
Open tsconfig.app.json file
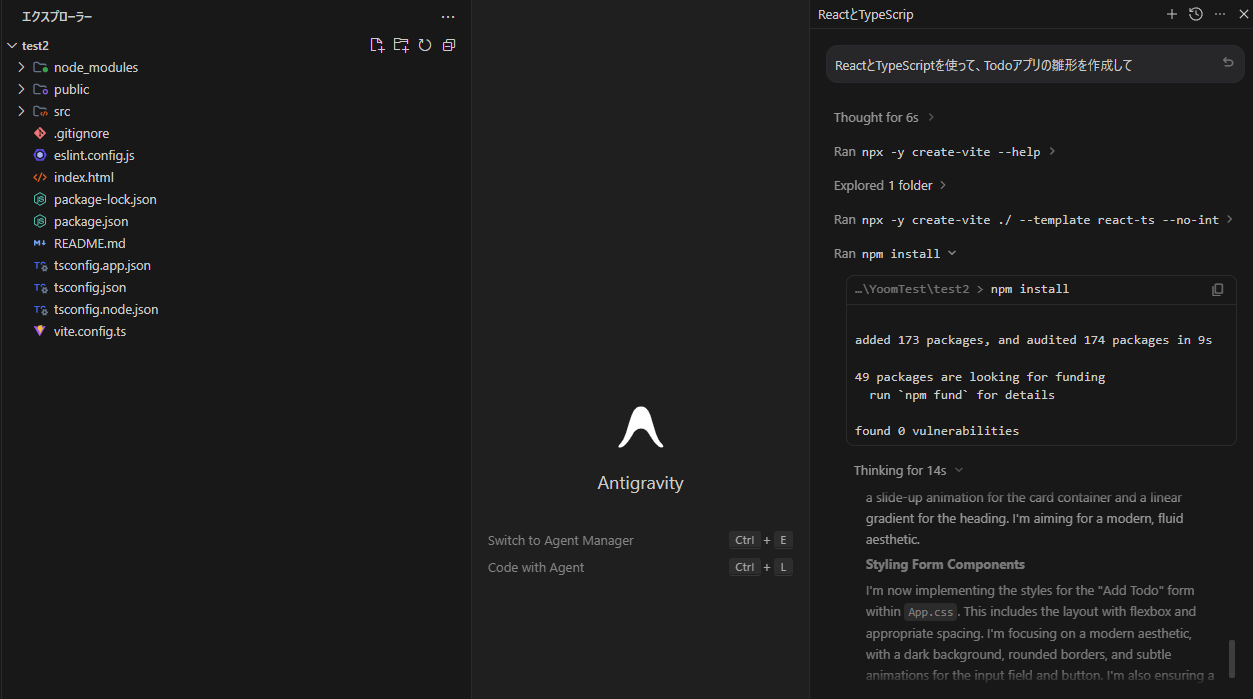[x=102, y=265]
